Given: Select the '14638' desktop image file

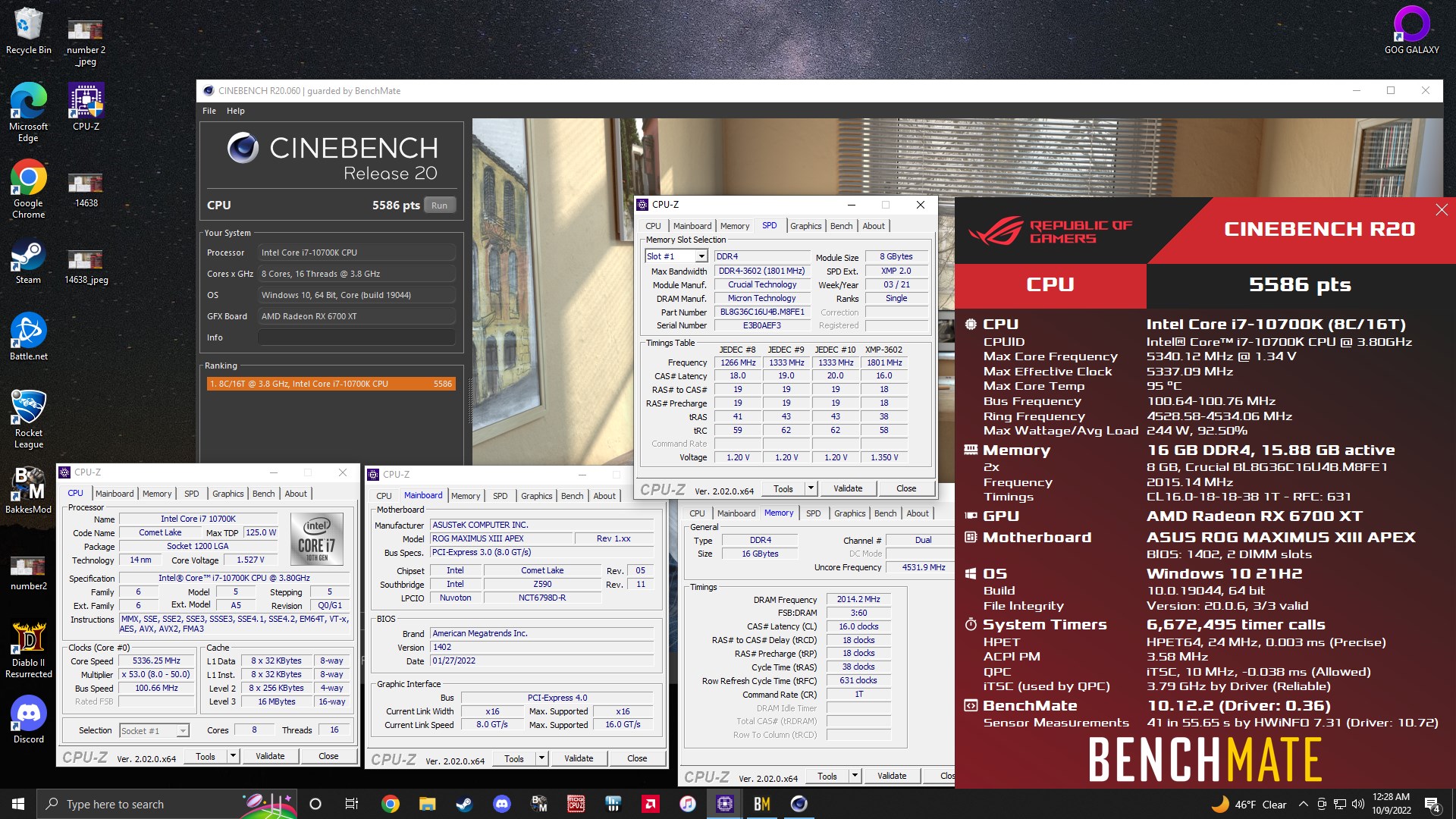Looking at the screenshot, I should pos(86,190).
